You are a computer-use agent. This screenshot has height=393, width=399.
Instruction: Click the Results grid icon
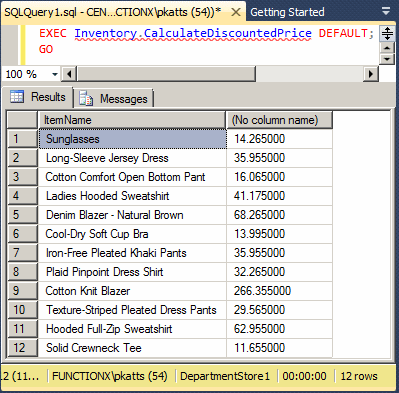pyautogui.click(x=17, y=97)
